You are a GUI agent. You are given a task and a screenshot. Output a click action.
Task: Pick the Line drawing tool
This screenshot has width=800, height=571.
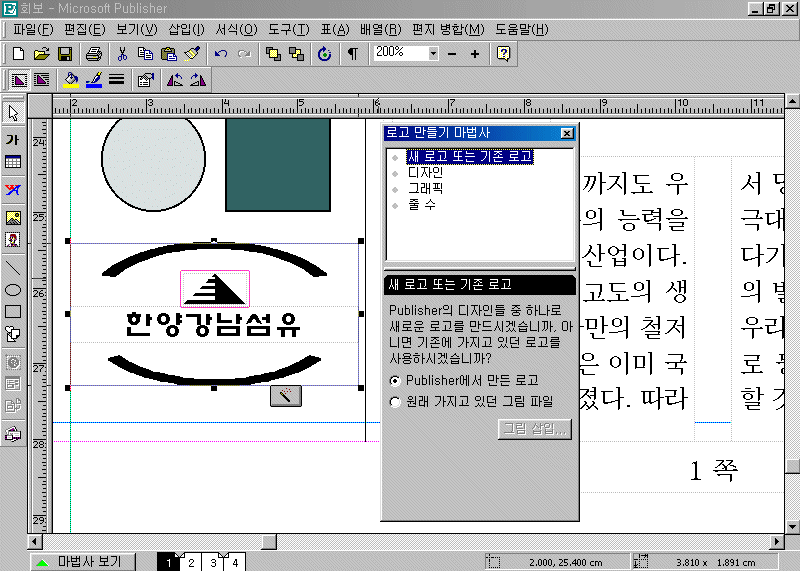point(13,268)
